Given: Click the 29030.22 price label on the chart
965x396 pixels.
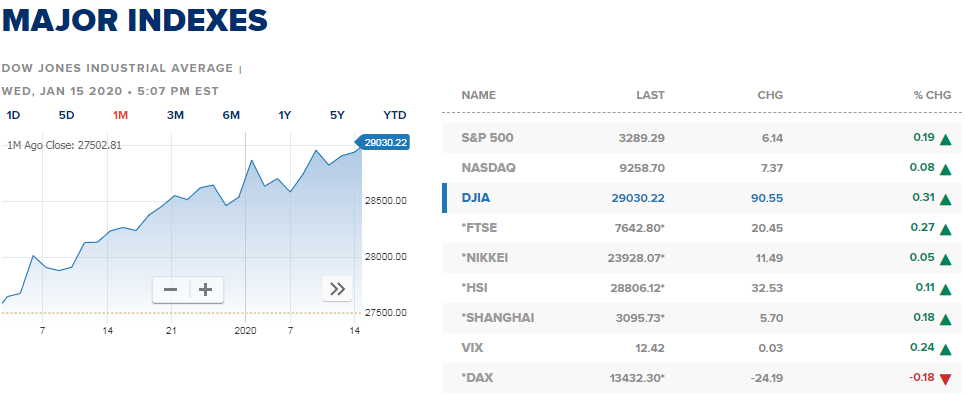Looking at the screenshot, I should coord(383,142).
